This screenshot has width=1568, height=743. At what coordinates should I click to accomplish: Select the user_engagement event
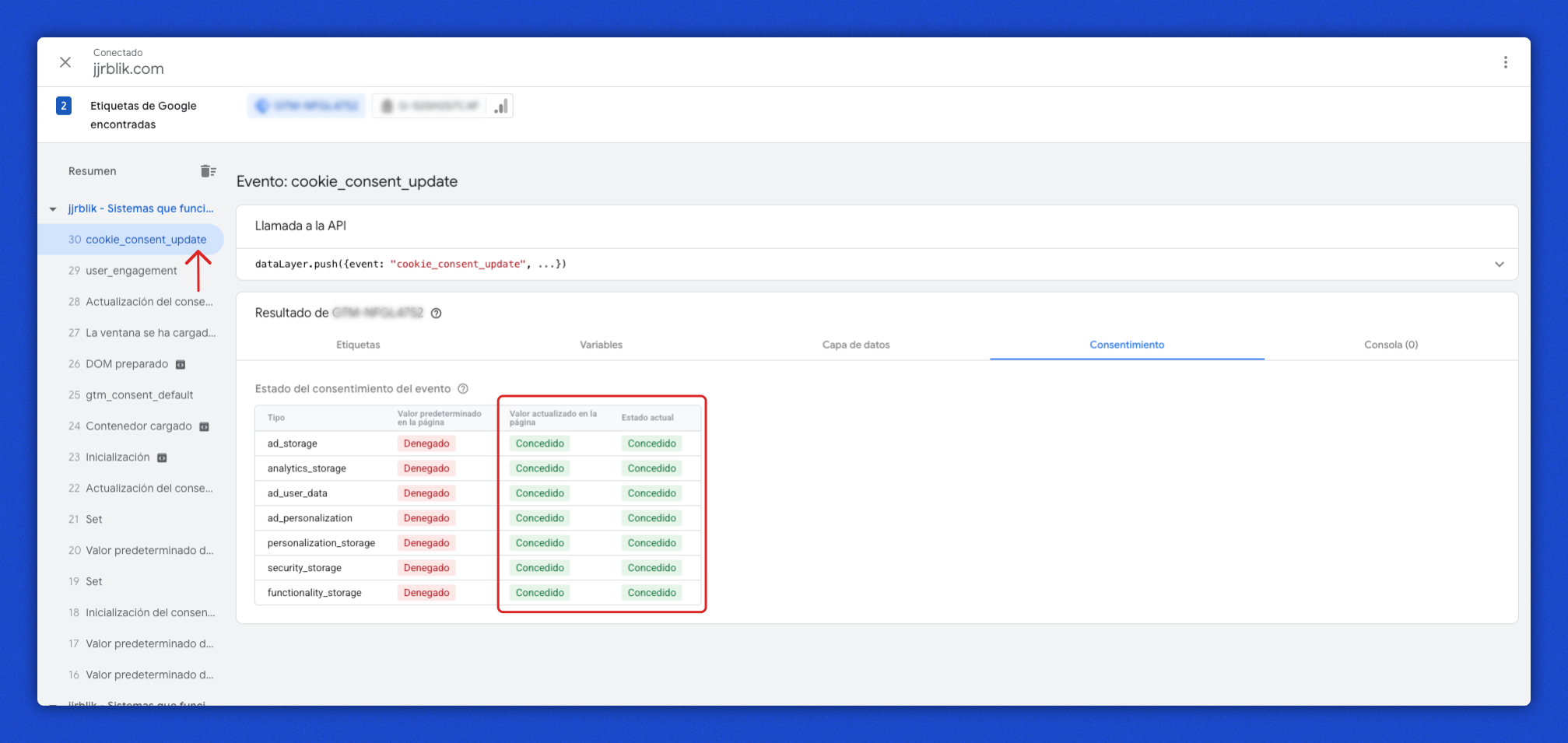[131, 271]
